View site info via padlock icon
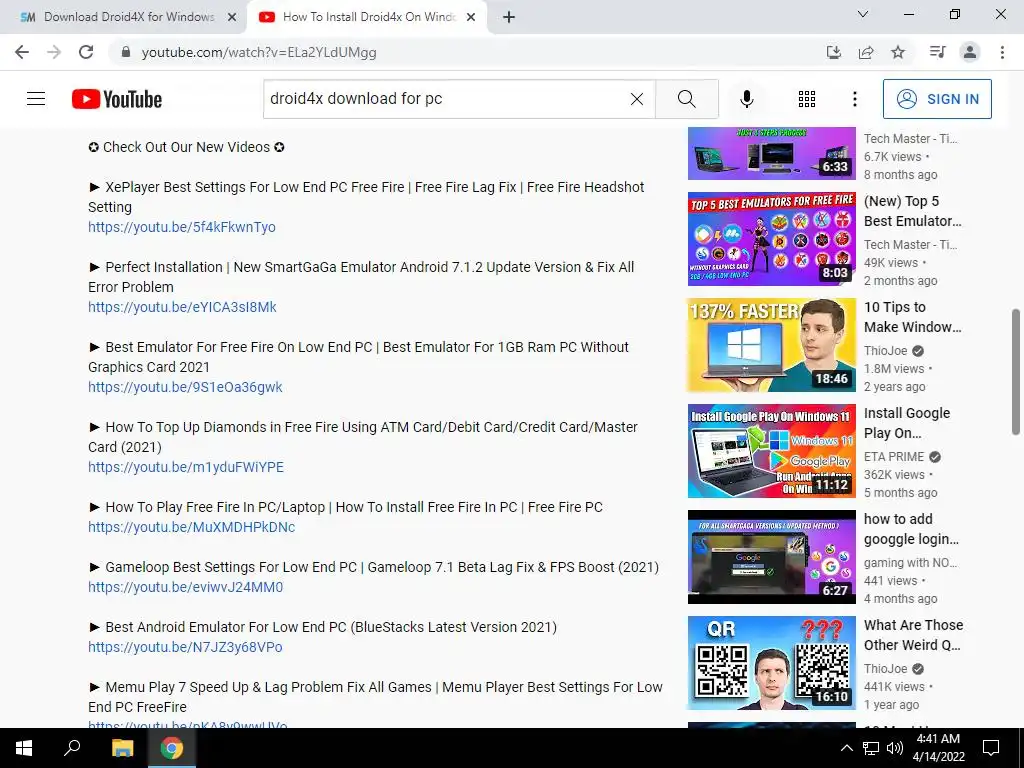The width and height of the screenshot is (1024, 768). pos(126,52)
